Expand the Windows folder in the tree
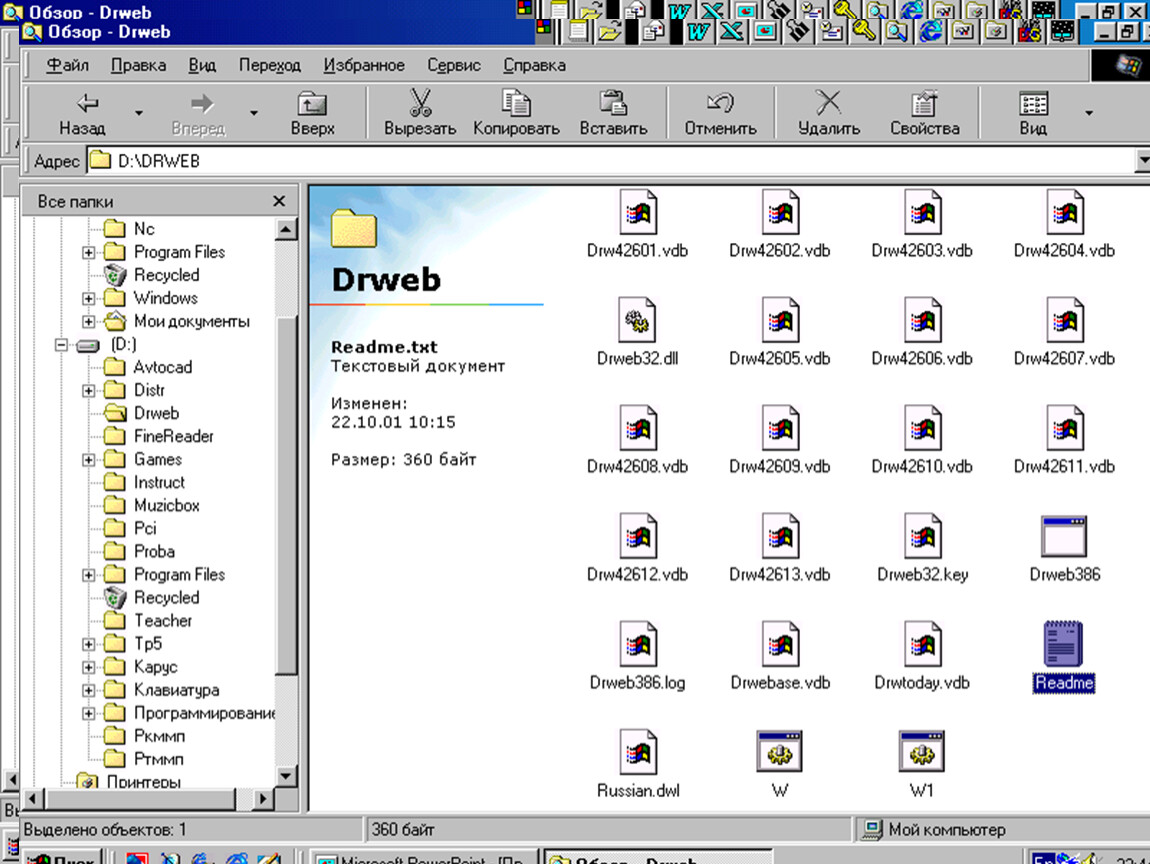1150x864 pixels. point(89,299)
